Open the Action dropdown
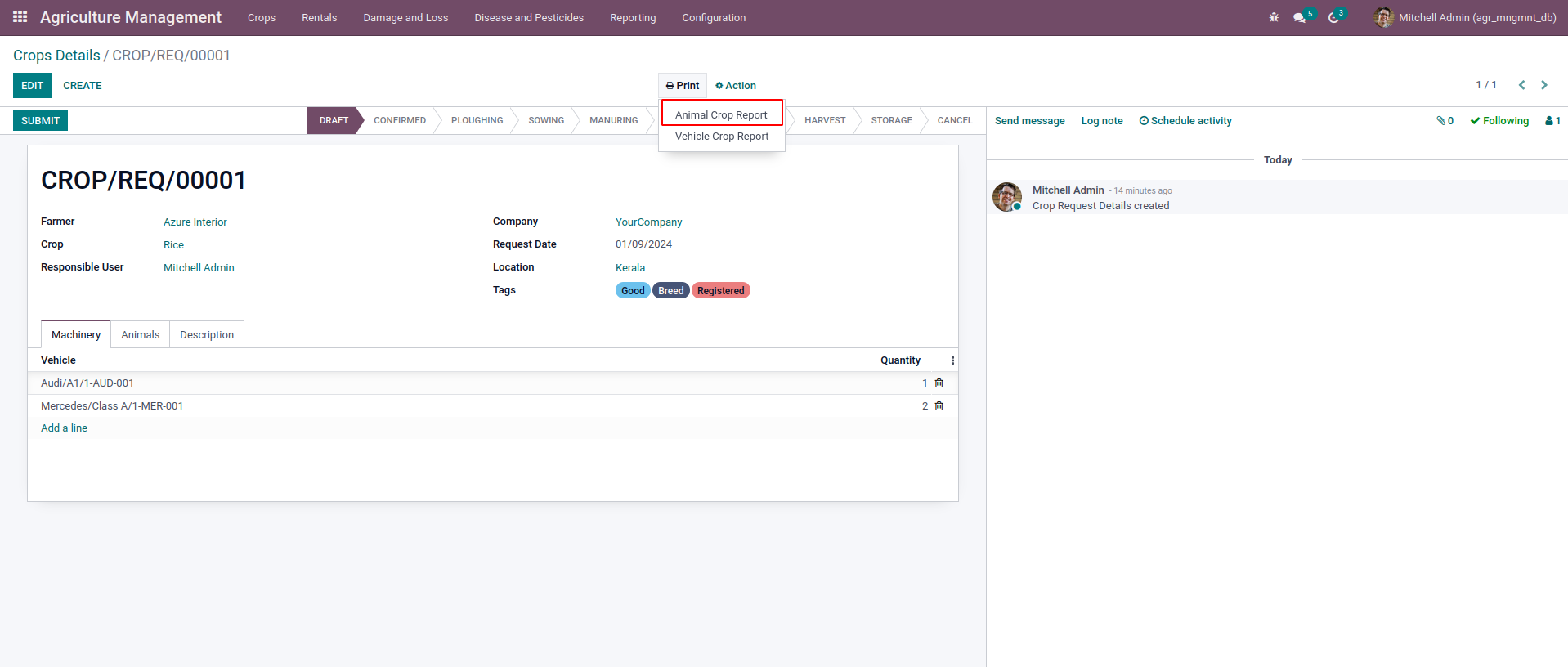 (736, 86)
